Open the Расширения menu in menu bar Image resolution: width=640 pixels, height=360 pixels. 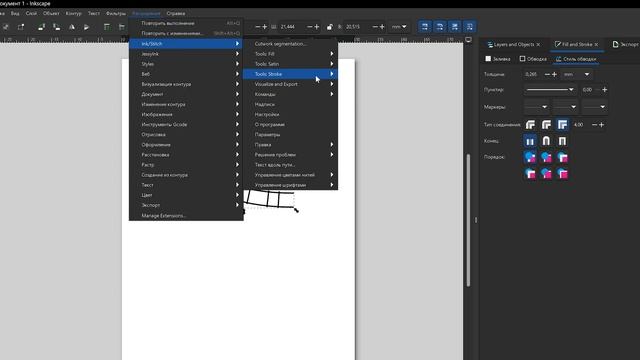(x=146, y=13)
